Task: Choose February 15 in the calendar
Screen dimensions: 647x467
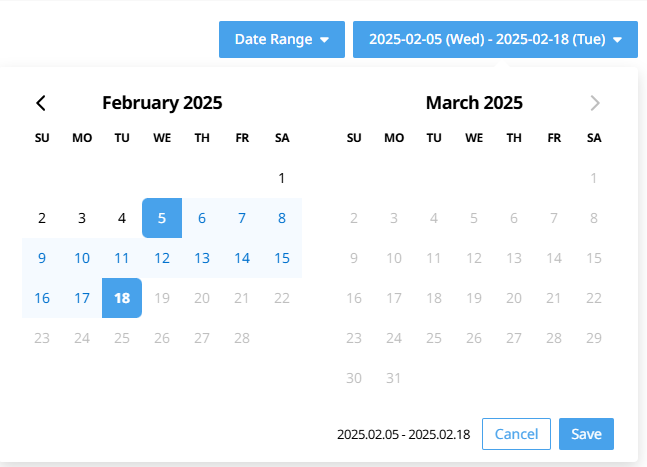Action: [x=282, y=258]
